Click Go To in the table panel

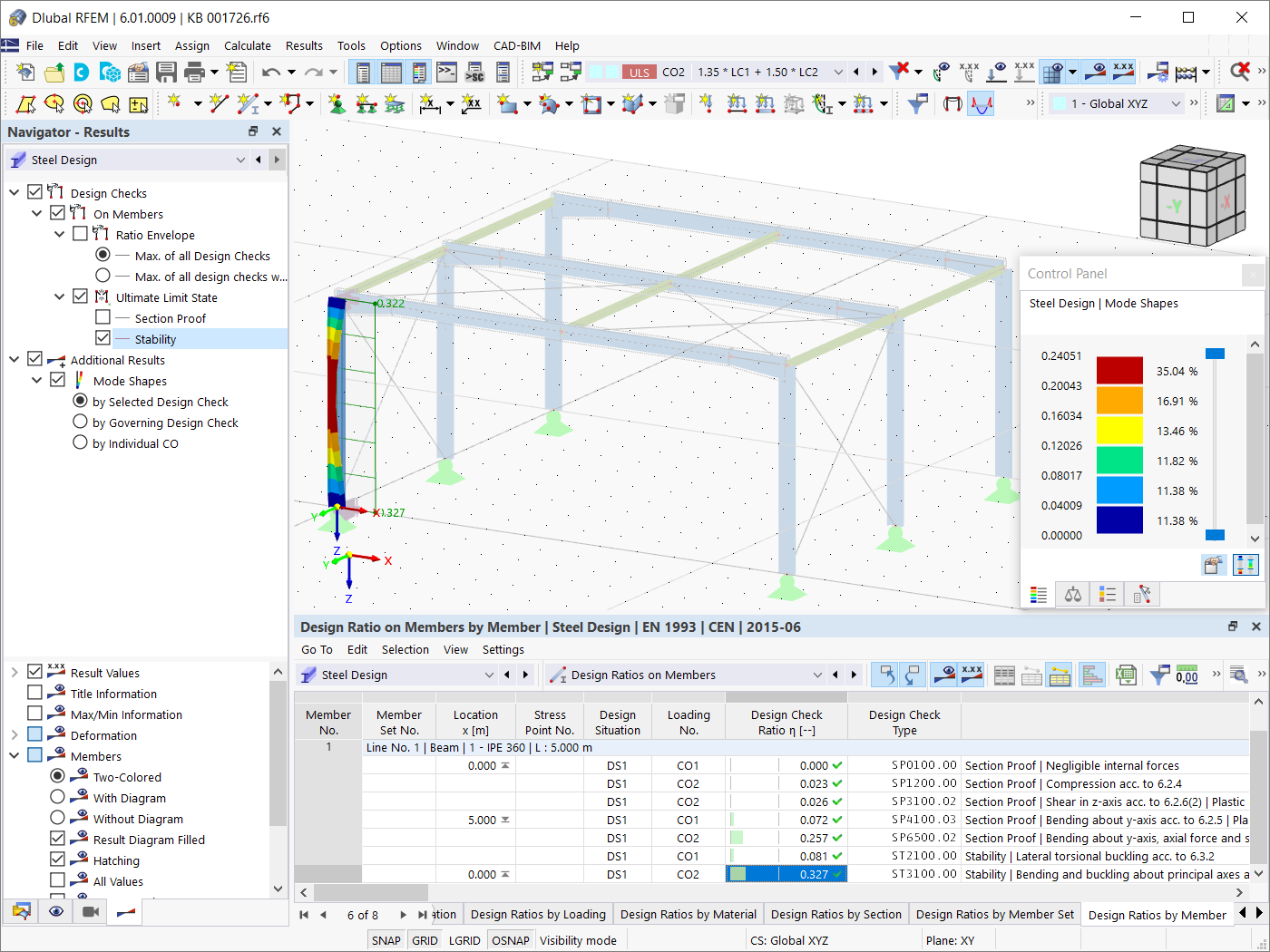[316, 649]
